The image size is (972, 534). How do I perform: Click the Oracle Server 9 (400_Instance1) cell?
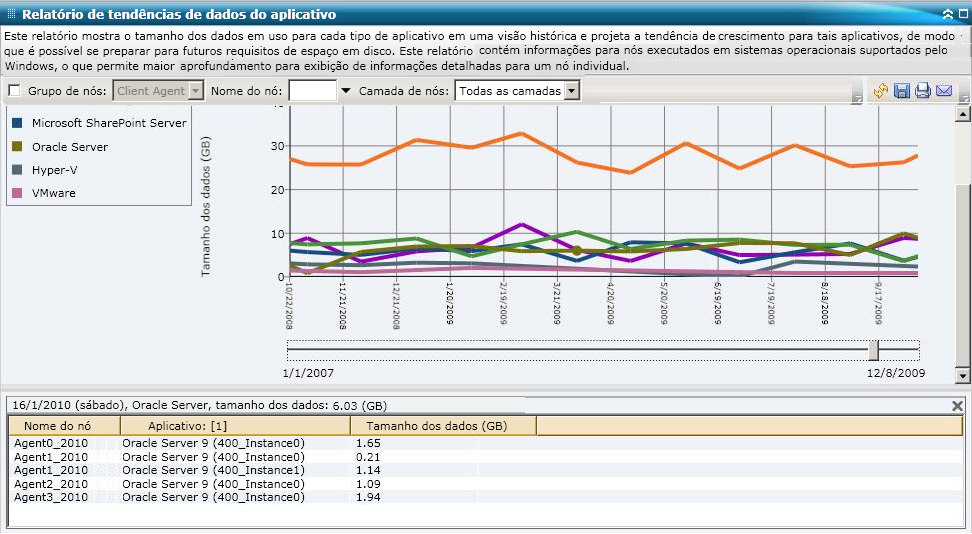point(213,471)
